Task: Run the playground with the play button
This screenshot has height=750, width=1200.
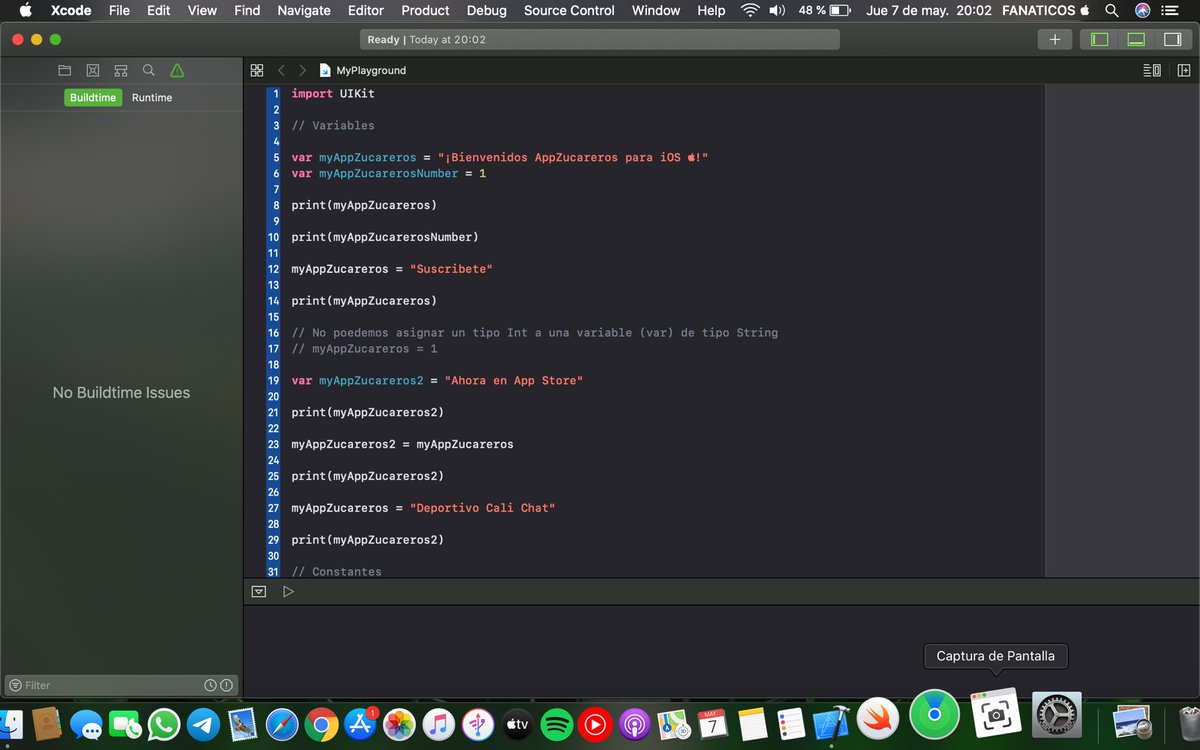Action: [288, 591]
